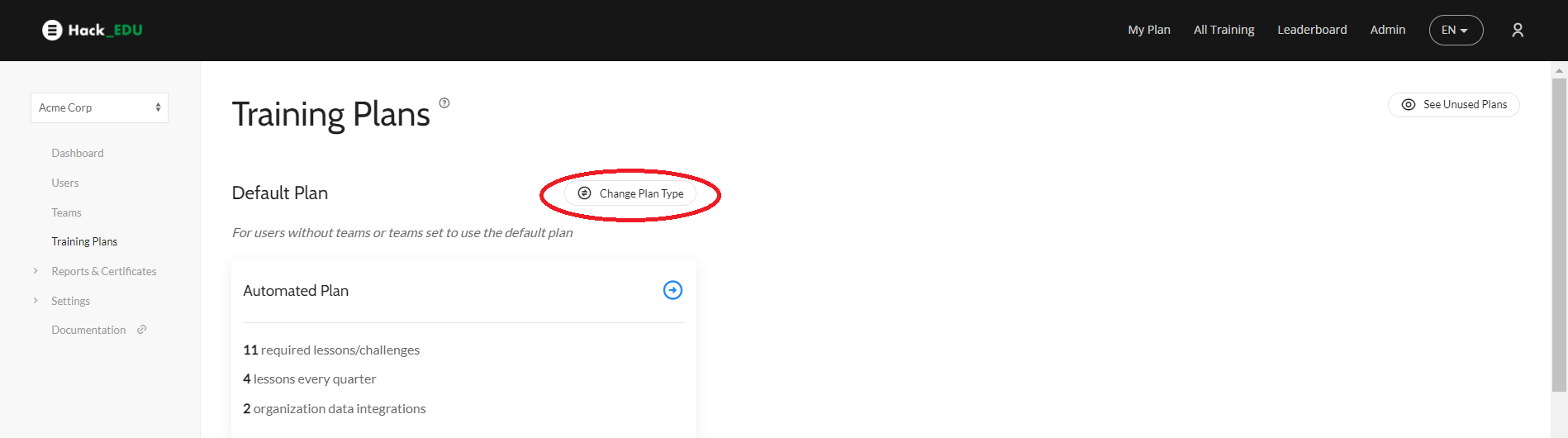The height and width of the screenshot is (438, 1568).
Task: Open the user profile icon
Action: (x=1518, y=31)
